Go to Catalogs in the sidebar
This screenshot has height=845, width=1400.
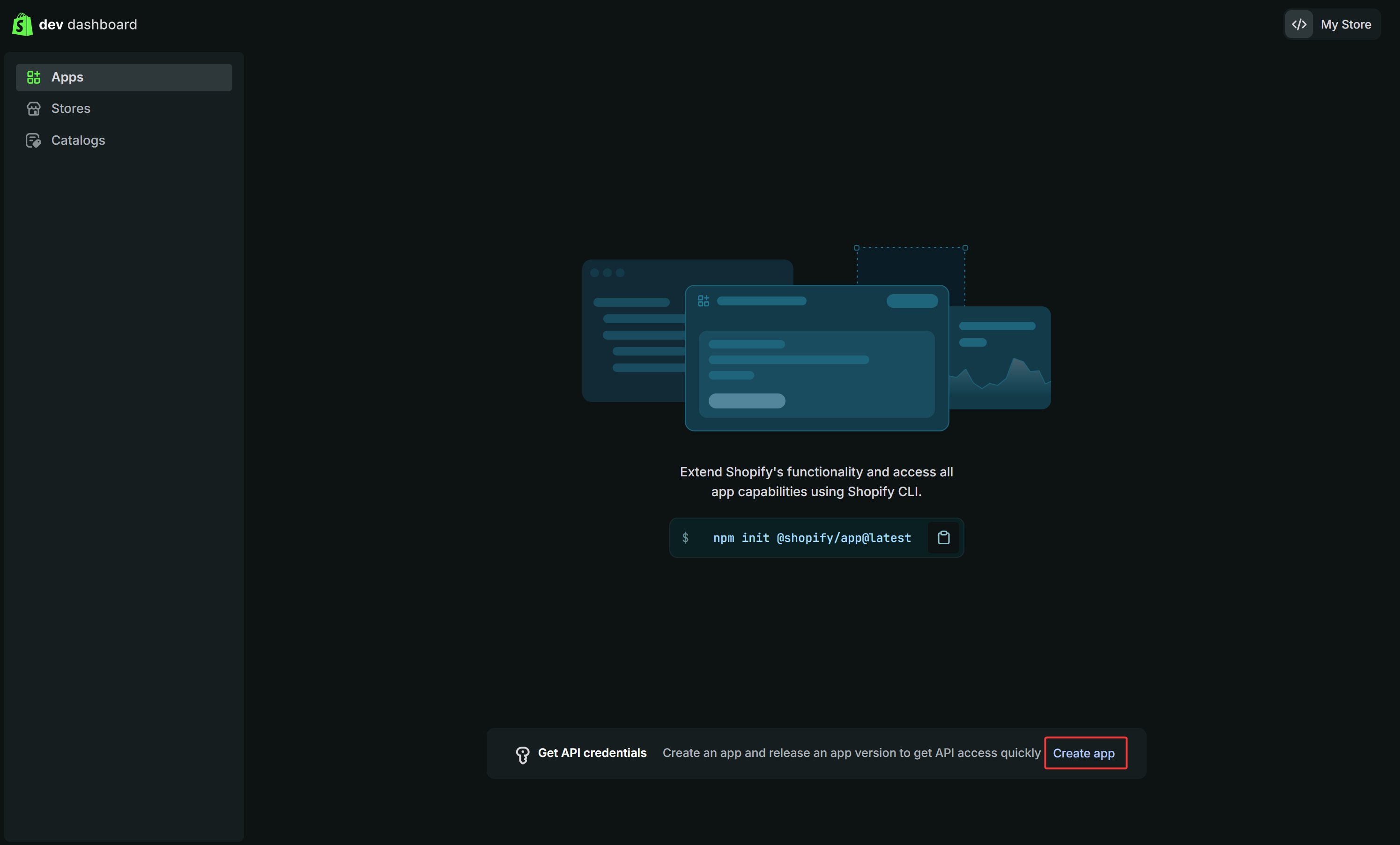[124, 141]
